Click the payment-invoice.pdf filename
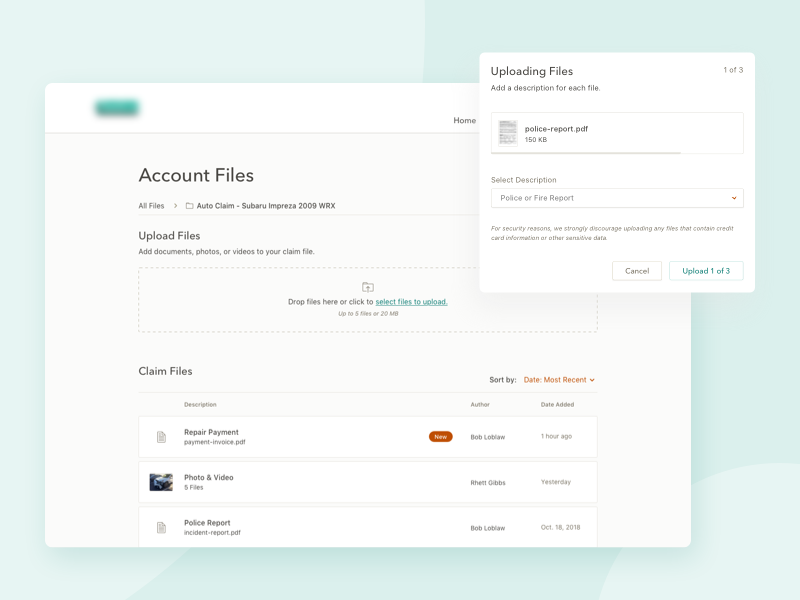The width and height of the screenshot is (800, 600). [215, 442]
